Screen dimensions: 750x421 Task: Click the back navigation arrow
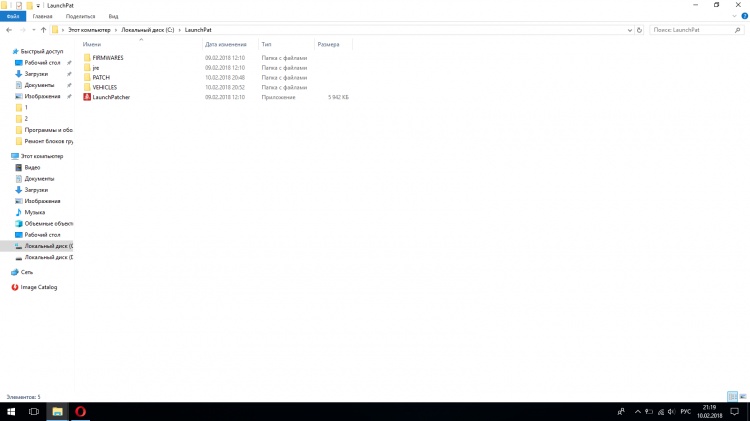coord(8,30)
